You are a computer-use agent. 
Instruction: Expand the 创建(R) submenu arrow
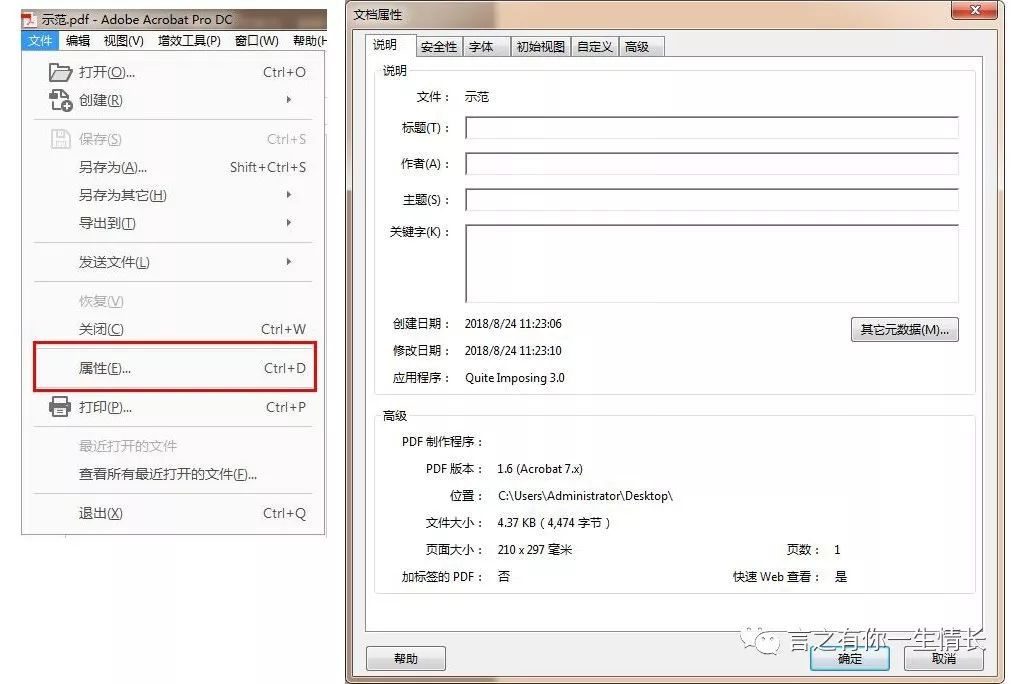point(289,100)
